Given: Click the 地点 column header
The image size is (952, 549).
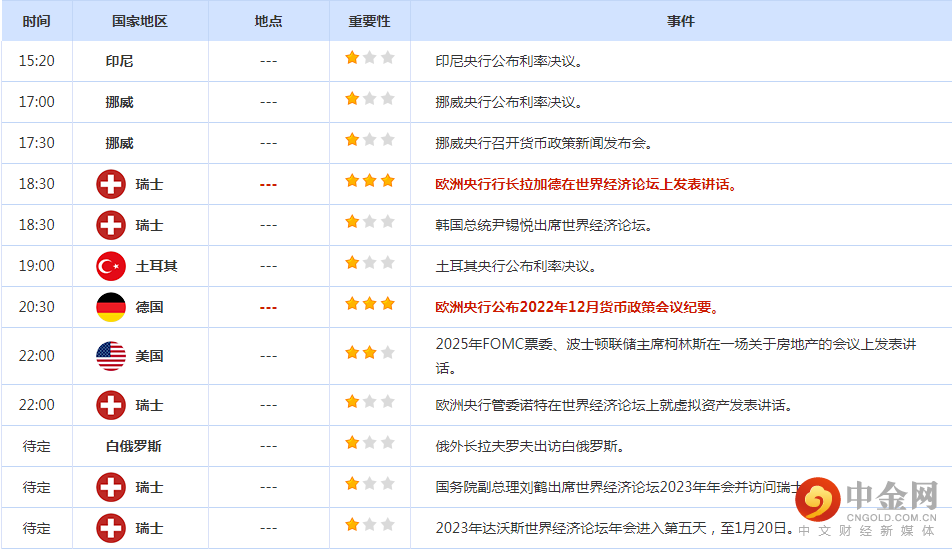Looking at the screenshot, I should pos(268,21).
